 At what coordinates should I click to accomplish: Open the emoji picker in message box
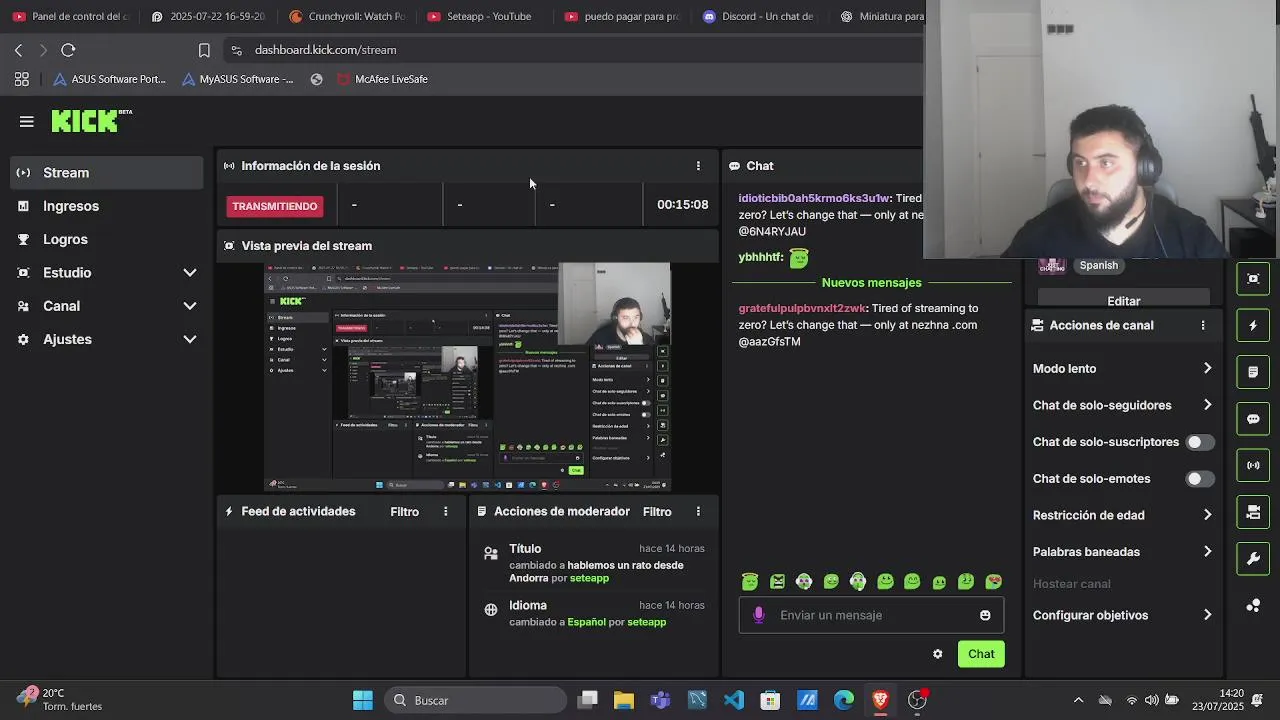[x=985, y=615]
